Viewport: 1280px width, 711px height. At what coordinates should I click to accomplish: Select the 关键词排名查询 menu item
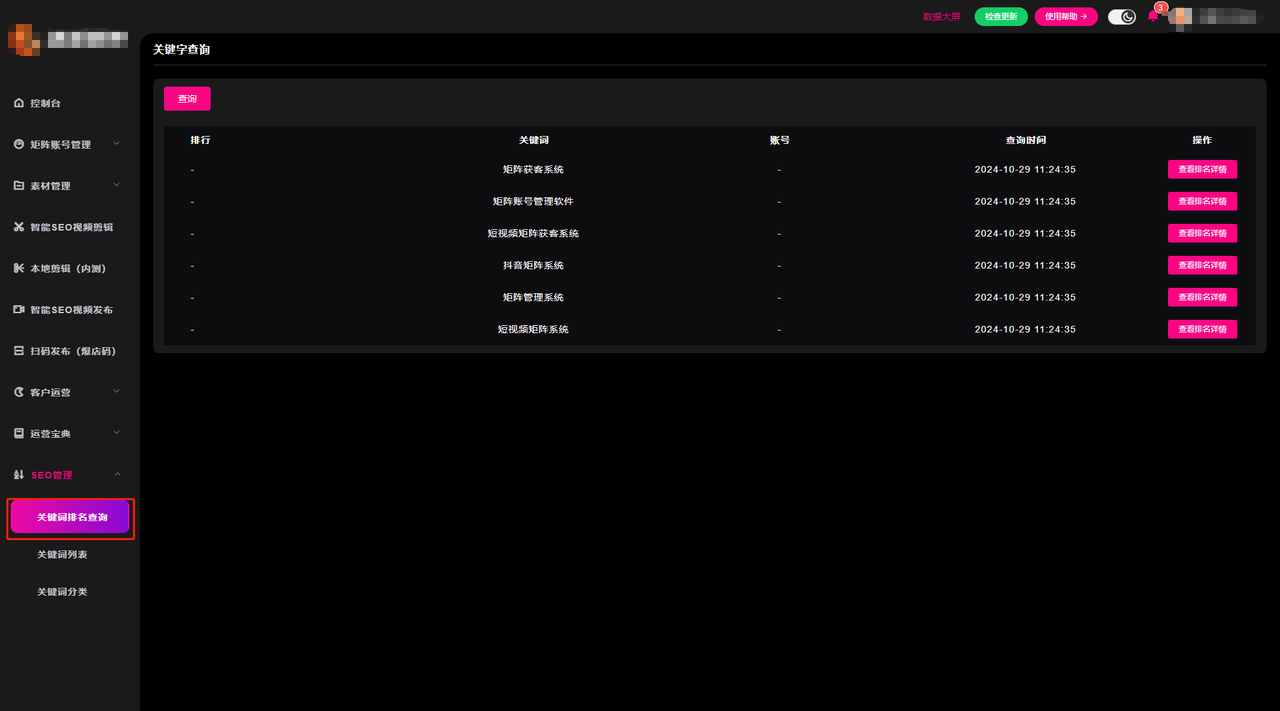click(71, 518)
